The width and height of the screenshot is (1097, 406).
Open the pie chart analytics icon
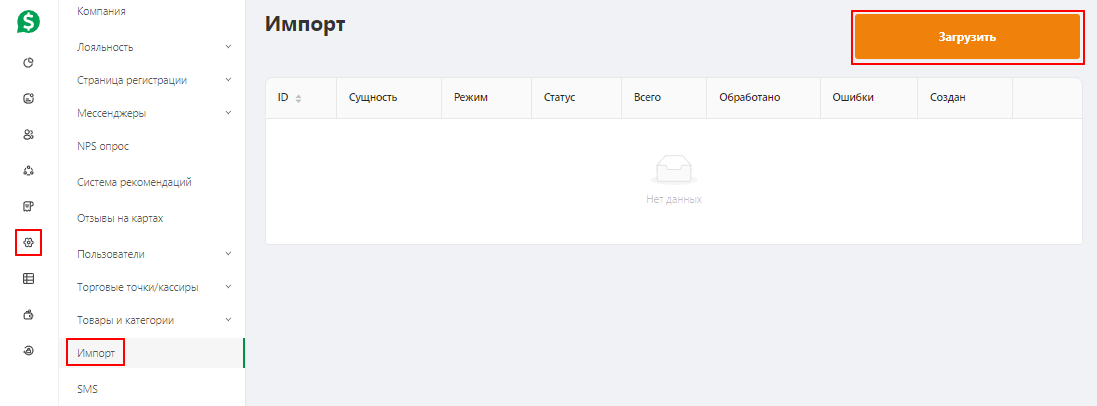pyautogui.click(x=29, y=63)
